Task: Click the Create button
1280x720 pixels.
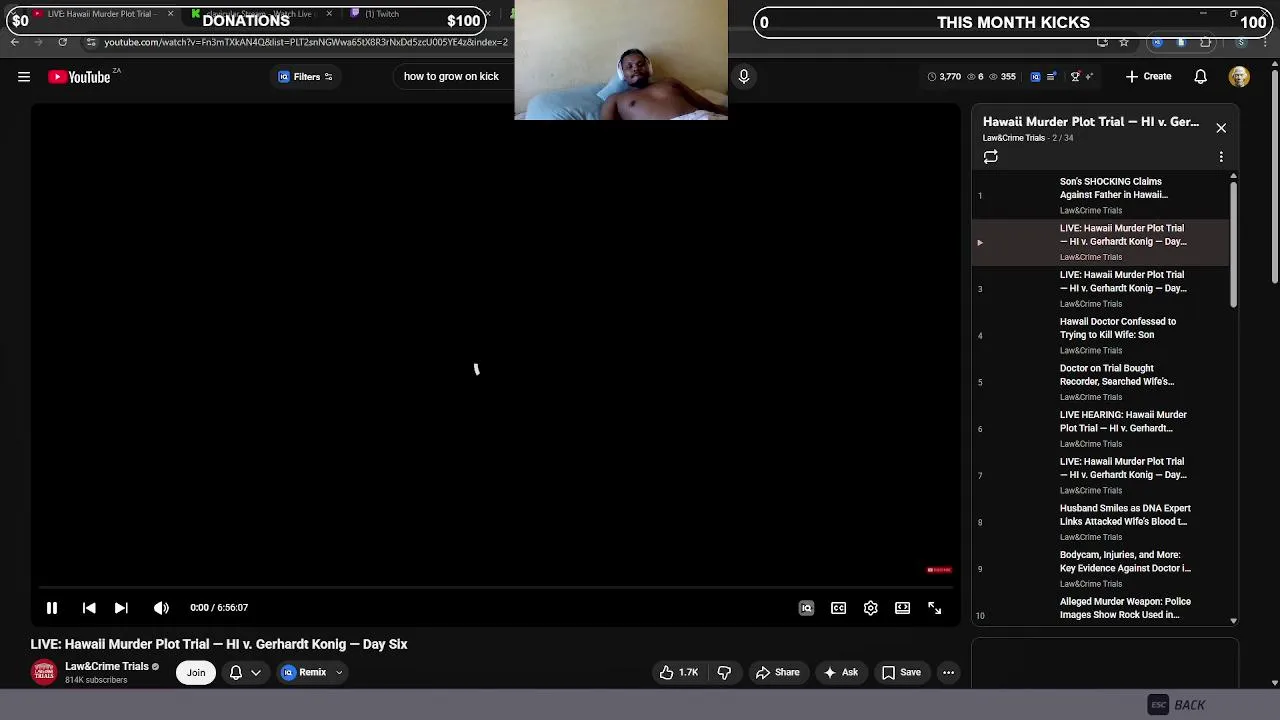Action: (x=1148, y=77)
